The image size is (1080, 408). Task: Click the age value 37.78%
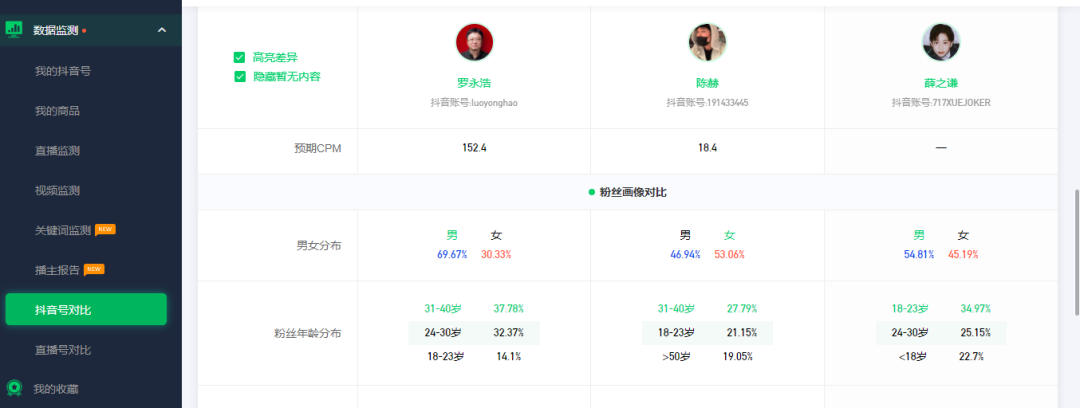pyautogui.click(x=508, y=308)
